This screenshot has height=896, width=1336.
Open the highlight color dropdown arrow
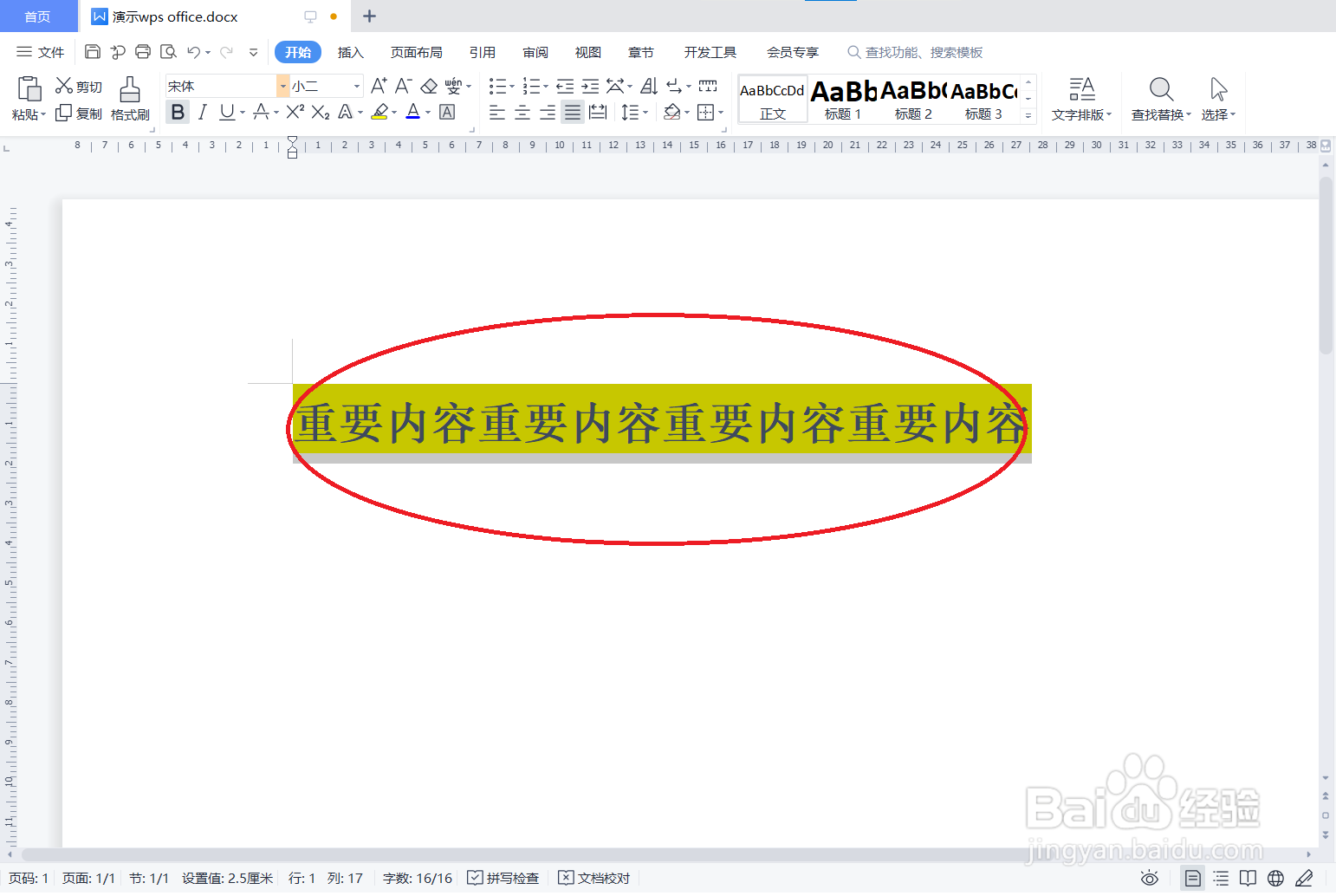(x=395, y=112)
